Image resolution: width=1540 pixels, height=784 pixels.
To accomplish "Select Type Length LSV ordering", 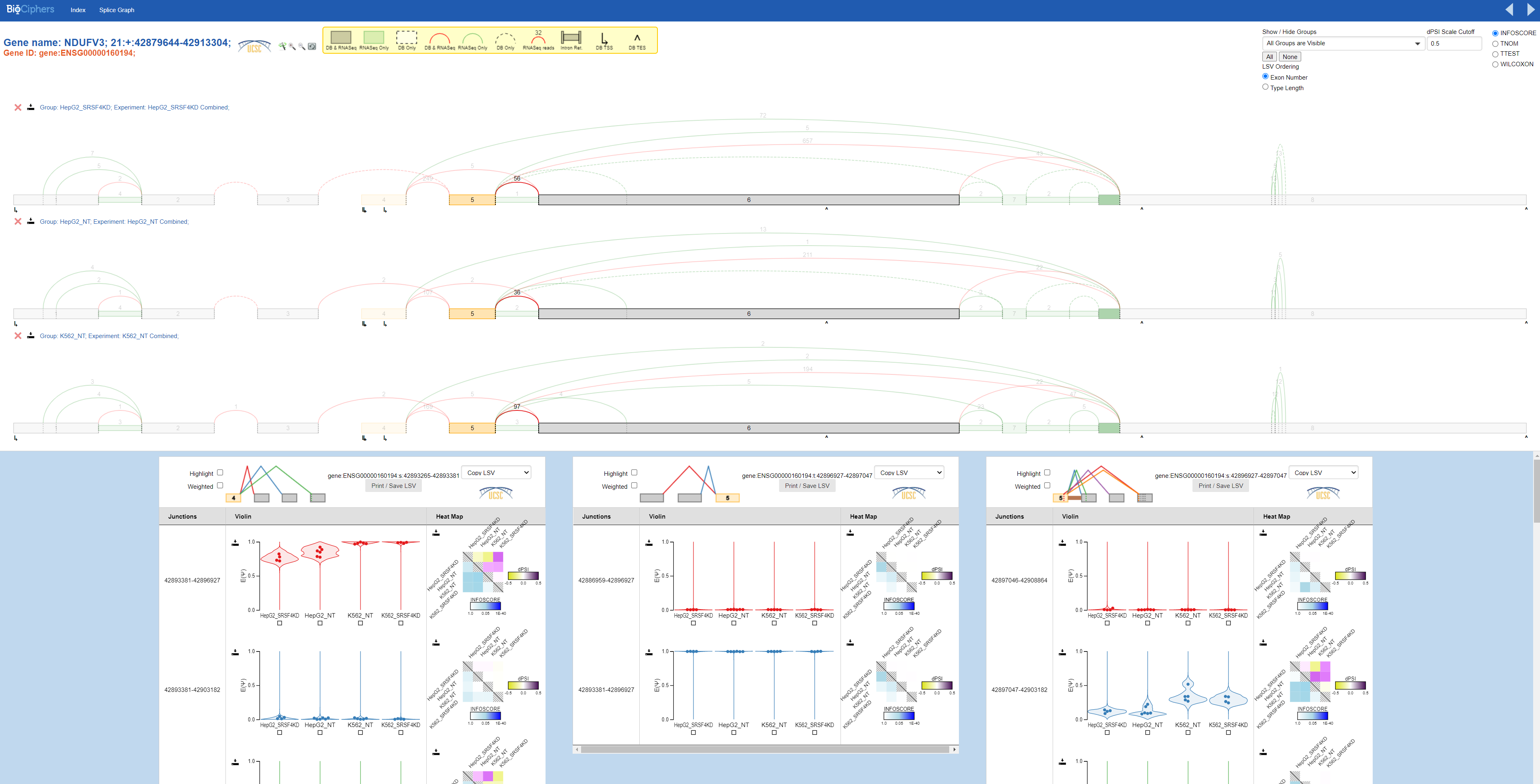I will 1265,87.
